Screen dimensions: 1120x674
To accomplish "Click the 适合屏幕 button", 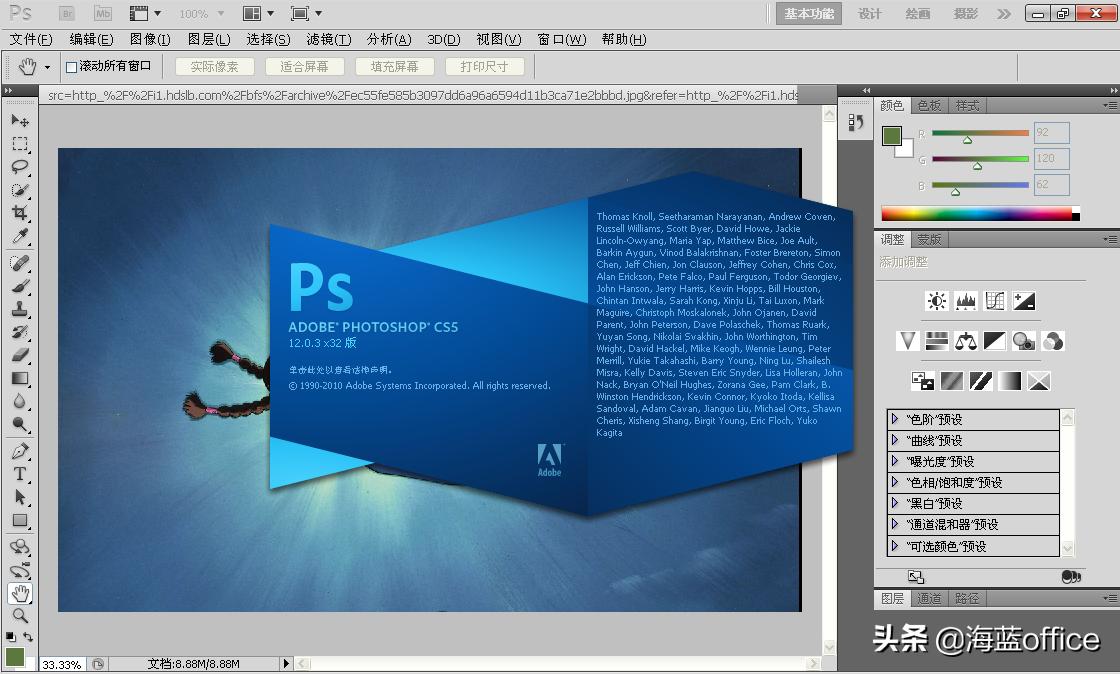I will tap(306, 66).
